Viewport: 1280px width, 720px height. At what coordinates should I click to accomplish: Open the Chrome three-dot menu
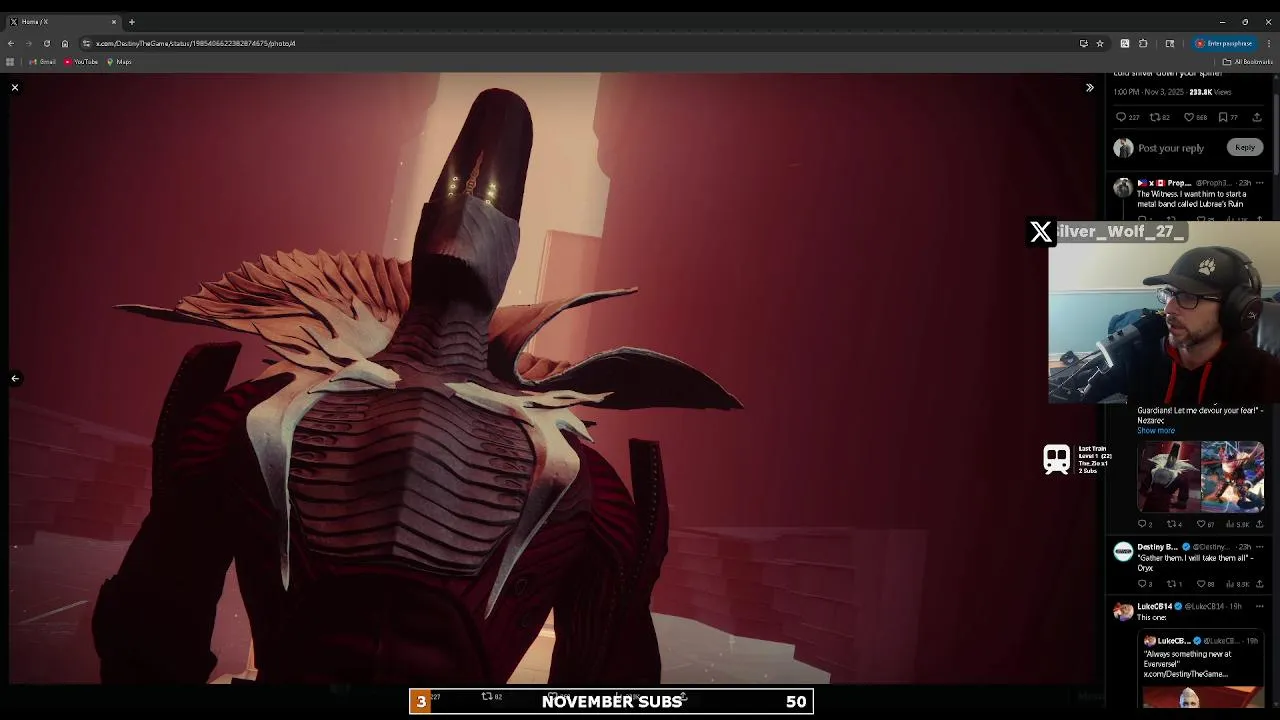pos(1269,43)
